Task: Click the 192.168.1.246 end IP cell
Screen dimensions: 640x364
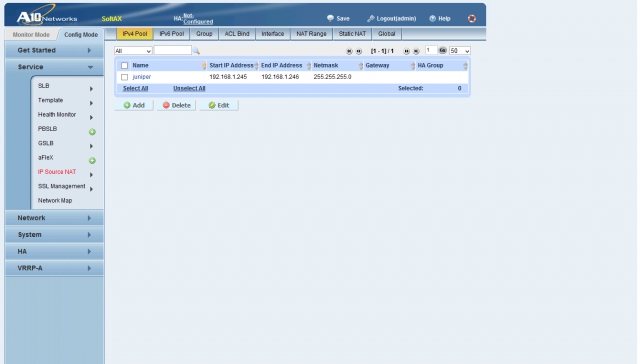Action: pyautogui.click(x=280, y=77)
